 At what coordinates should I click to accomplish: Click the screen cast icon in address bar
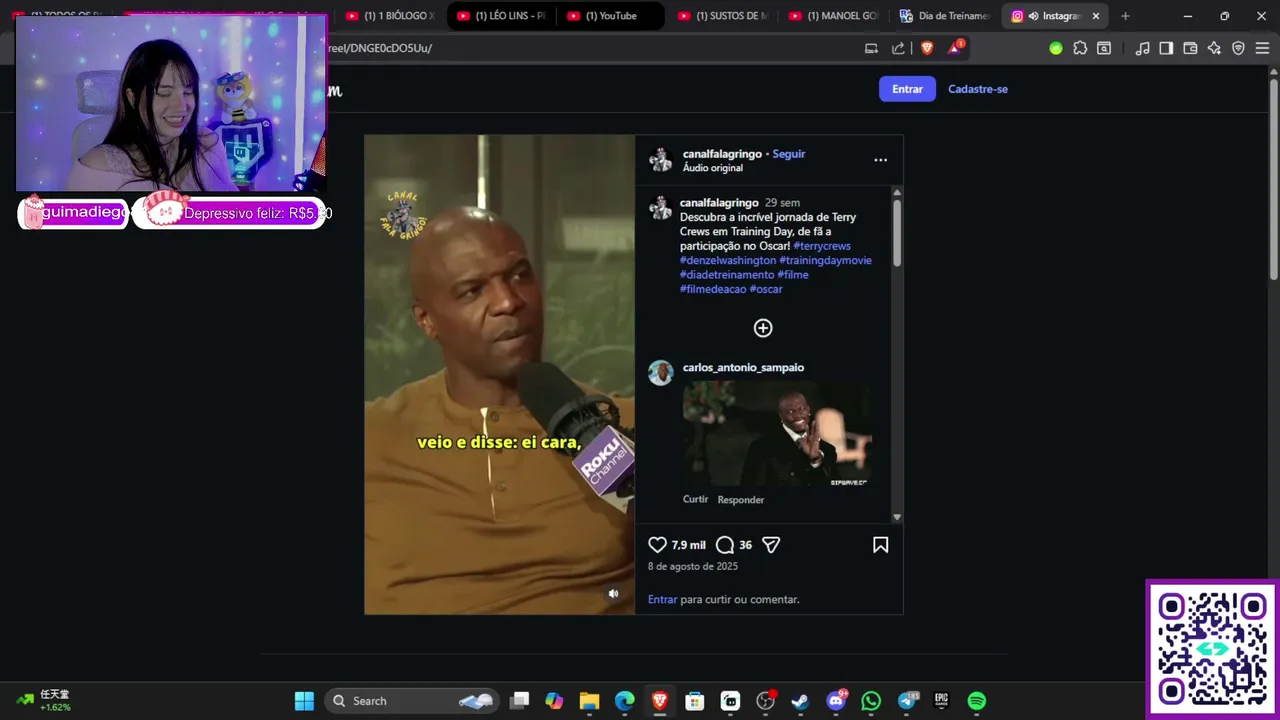coord(871,48)
